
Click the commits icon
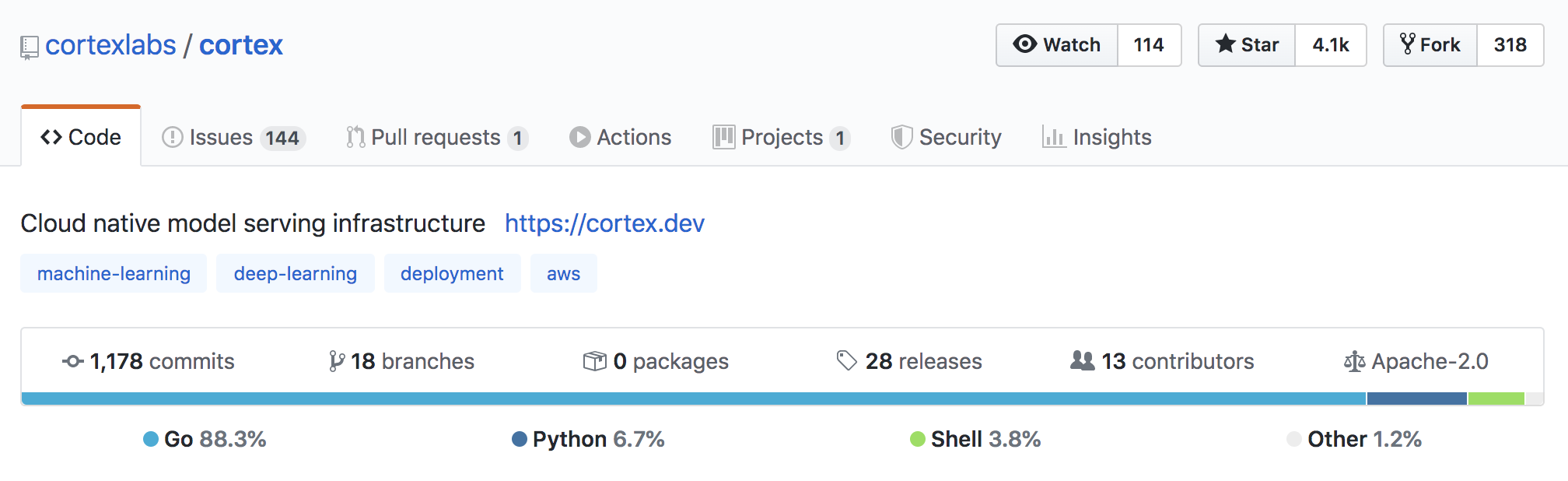coord(73,361)
